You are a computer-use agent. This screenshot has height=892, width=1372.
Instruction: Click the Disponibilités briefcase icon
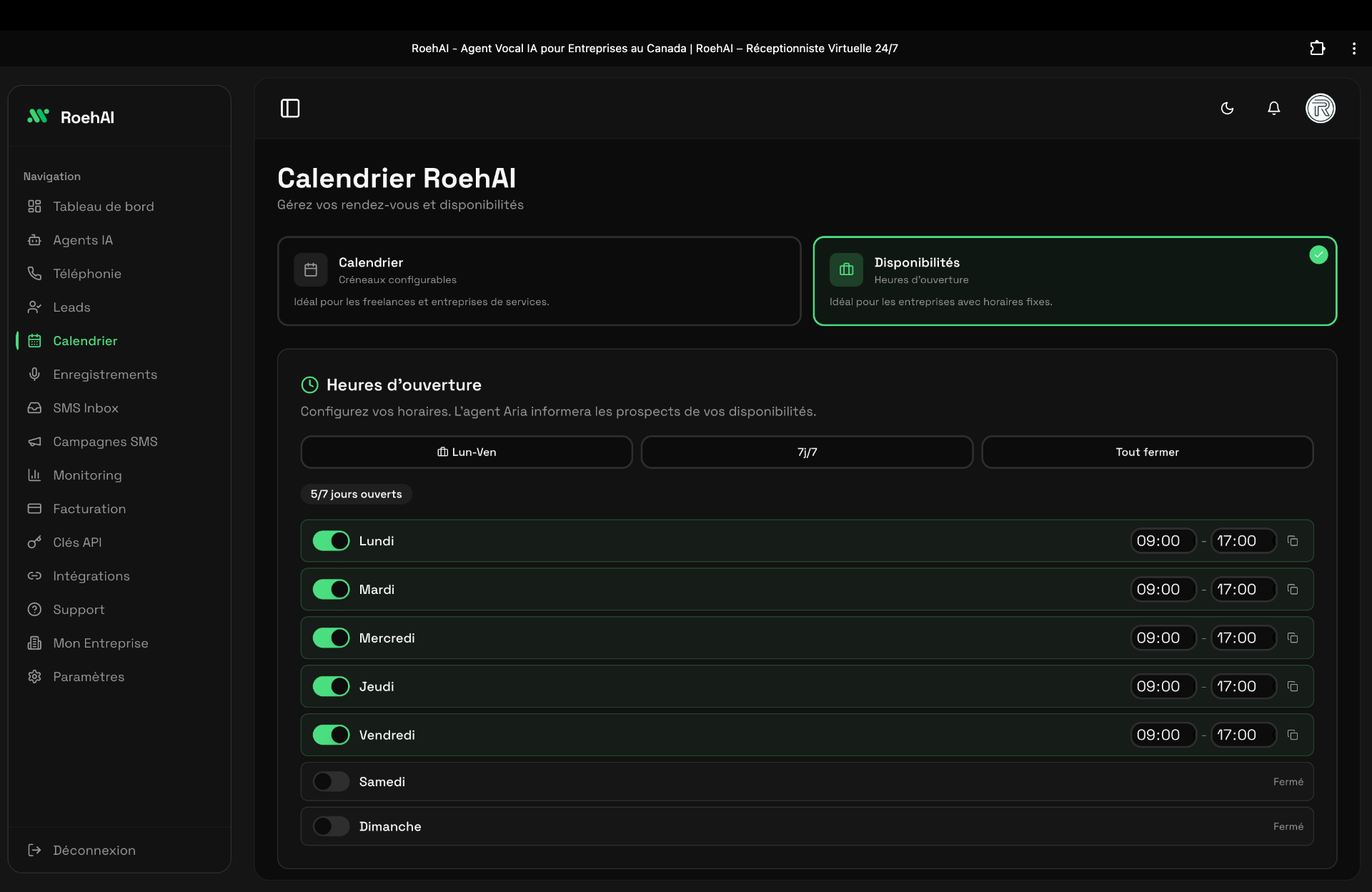click(x=847, y=269)
